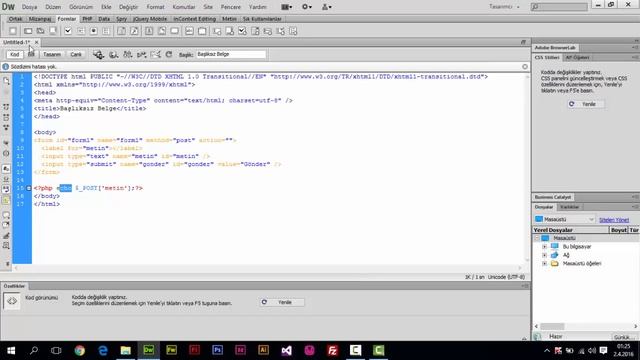The height and width of the screenshot is (360, 640).
Task: Open the Site management dropdown in application bar
Action: pyautogui.click(x=327, y=7)
